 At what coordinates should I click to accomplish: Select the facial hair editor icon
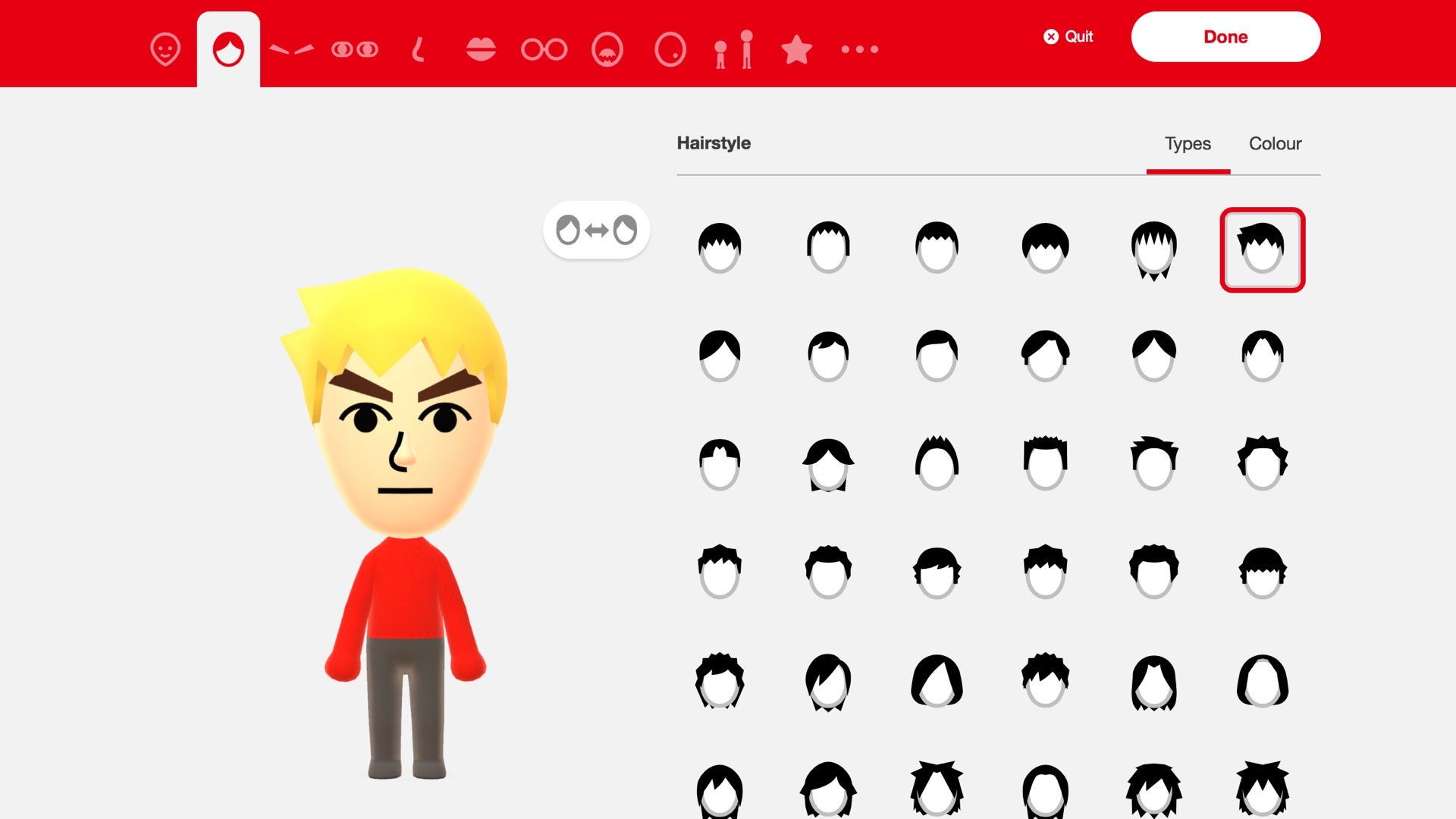[x=607, y=49]
